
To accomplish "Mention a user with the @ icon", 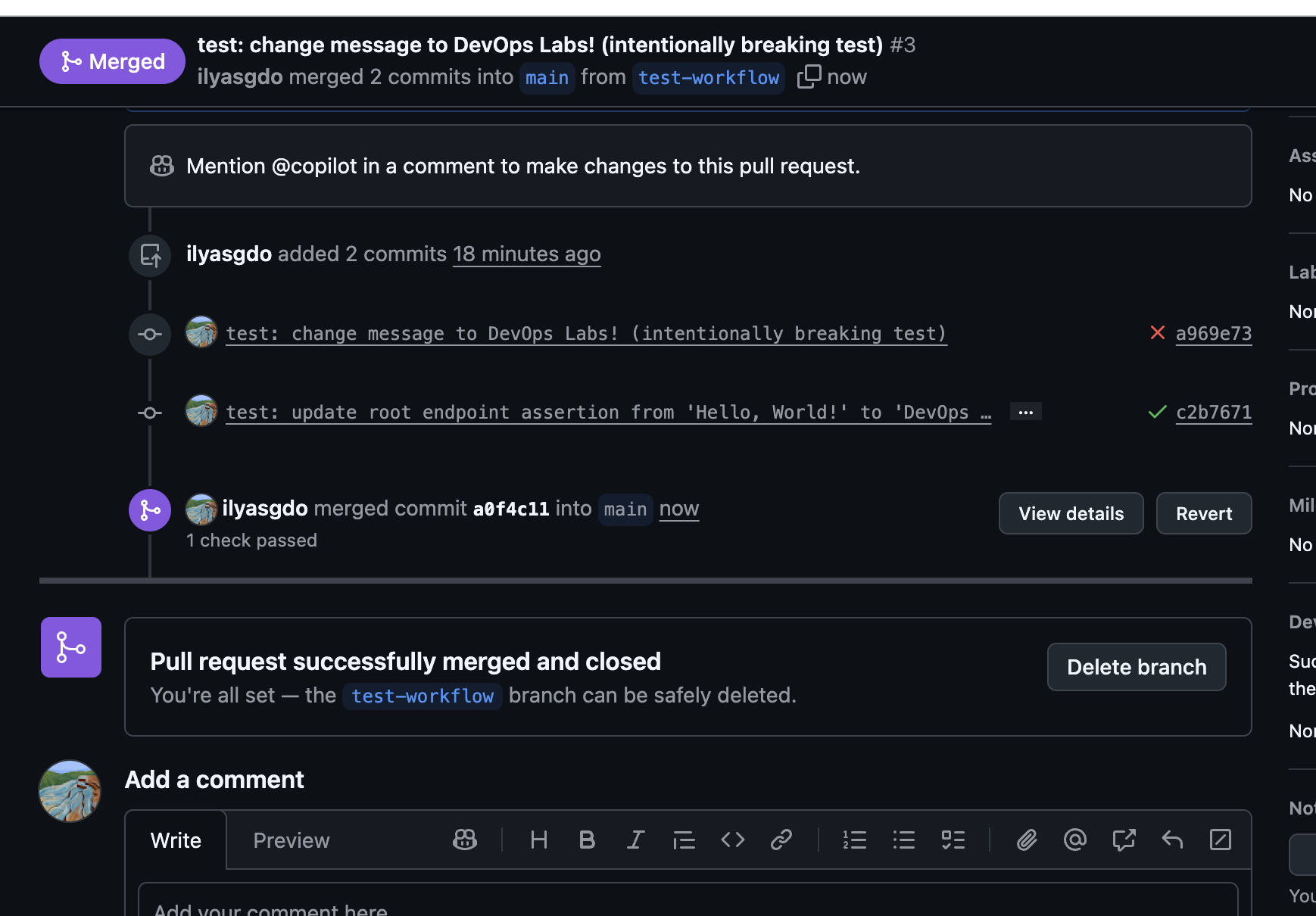I will 1074,840.
